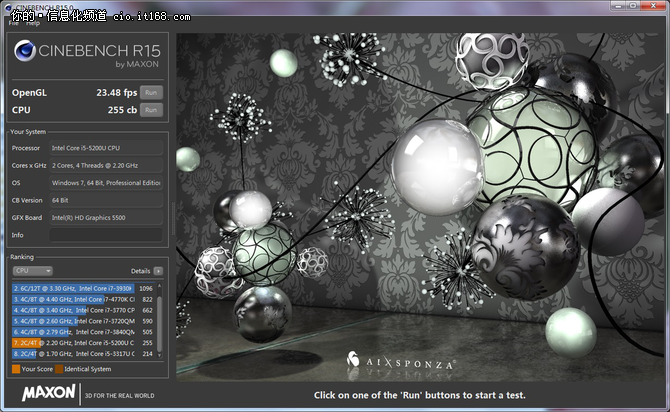
Task: Click the GFX Board field HD Graphics 5500
Action: pos(106,218)
